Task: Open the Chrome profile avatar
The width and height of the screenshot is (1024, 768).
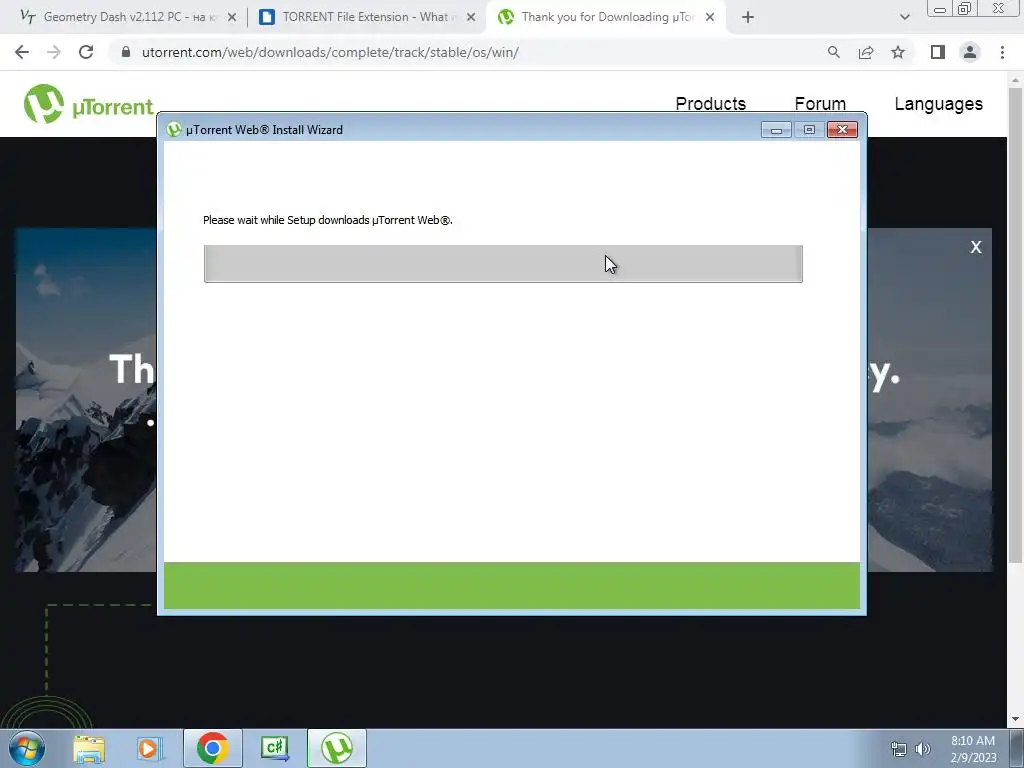Action: click(970, 52)
